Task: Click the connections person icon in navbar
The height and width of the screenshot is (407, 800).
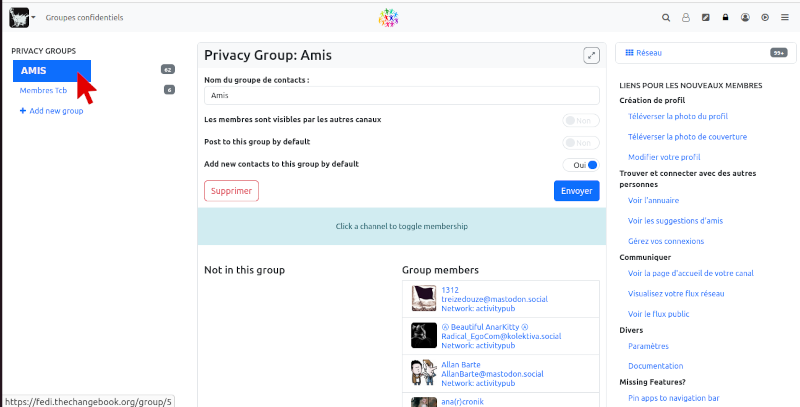Action: point(686,17)
